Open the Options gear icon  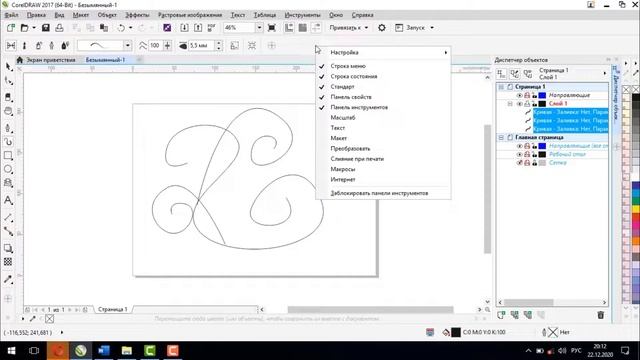click(382, 28)
